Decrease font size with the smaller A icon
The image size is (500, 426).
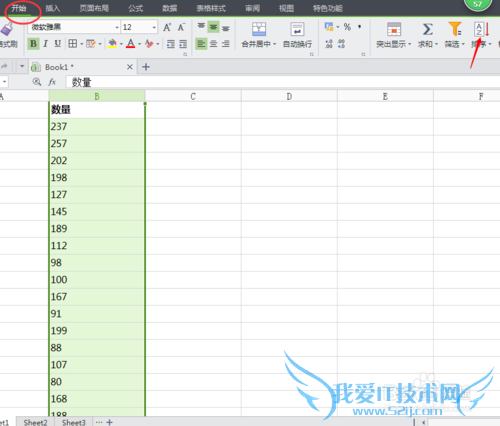[181, 27]
